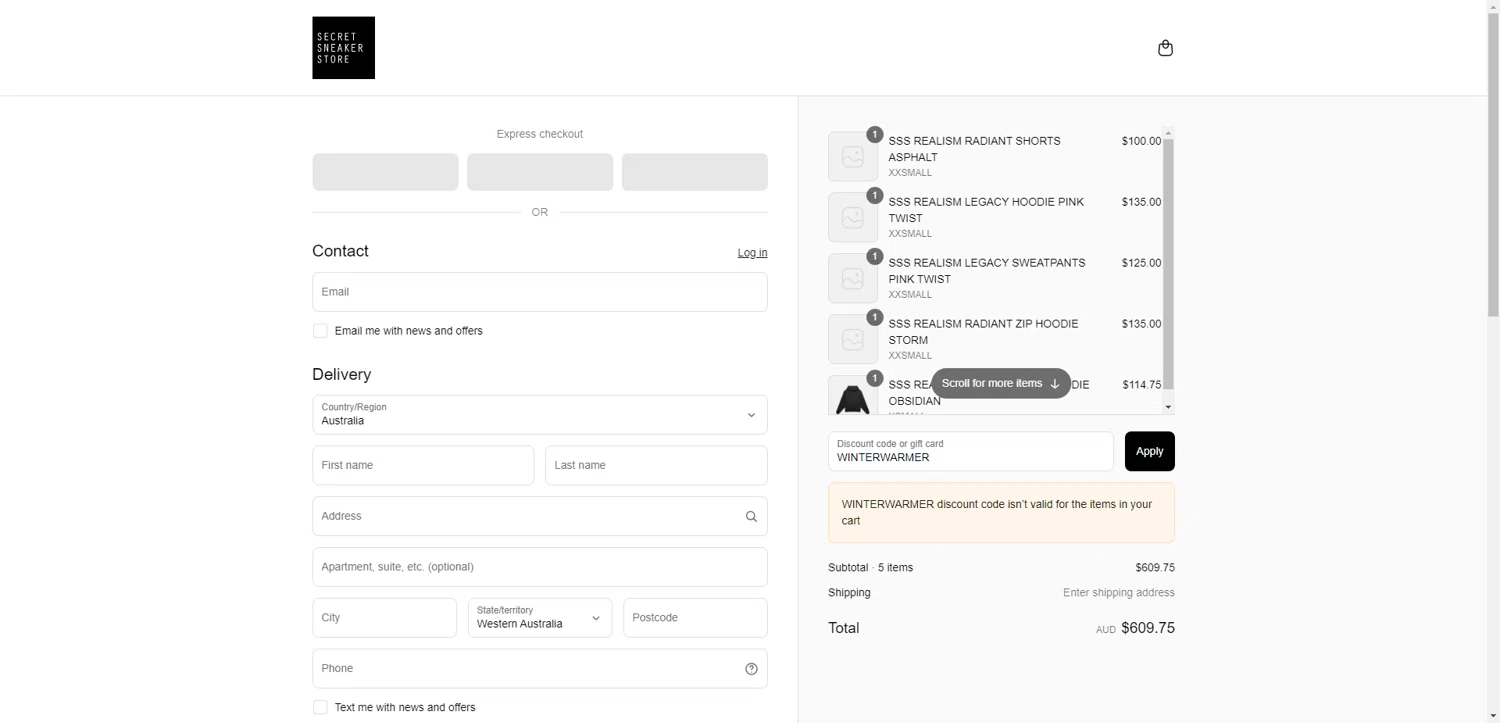
Task: Click the Radiant Zip Hoodie Storm thumbnail
Action: 853,339
